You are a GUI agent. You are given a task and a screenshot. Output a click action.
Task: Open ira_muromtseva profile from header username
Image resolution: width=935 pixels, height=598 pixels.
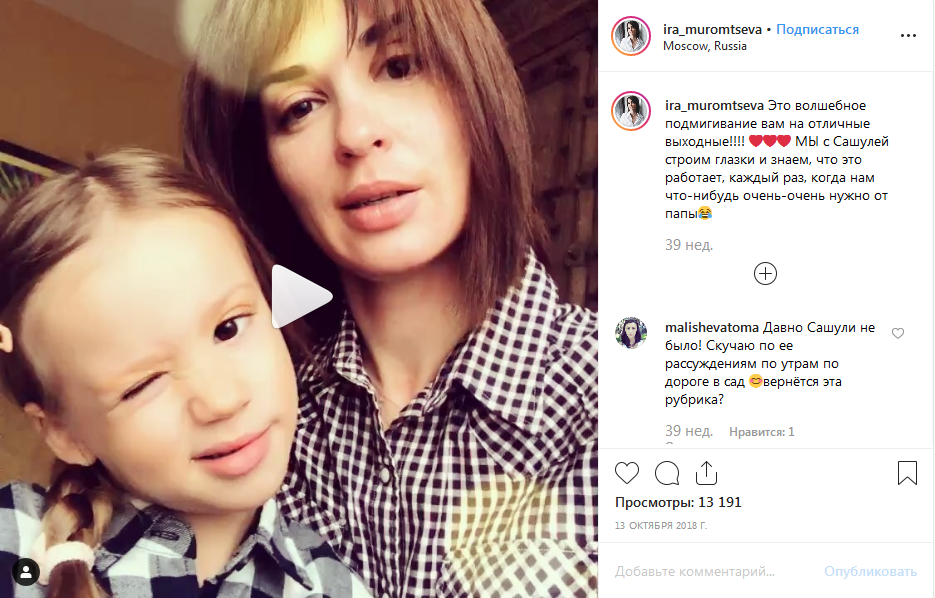(712, 29)
